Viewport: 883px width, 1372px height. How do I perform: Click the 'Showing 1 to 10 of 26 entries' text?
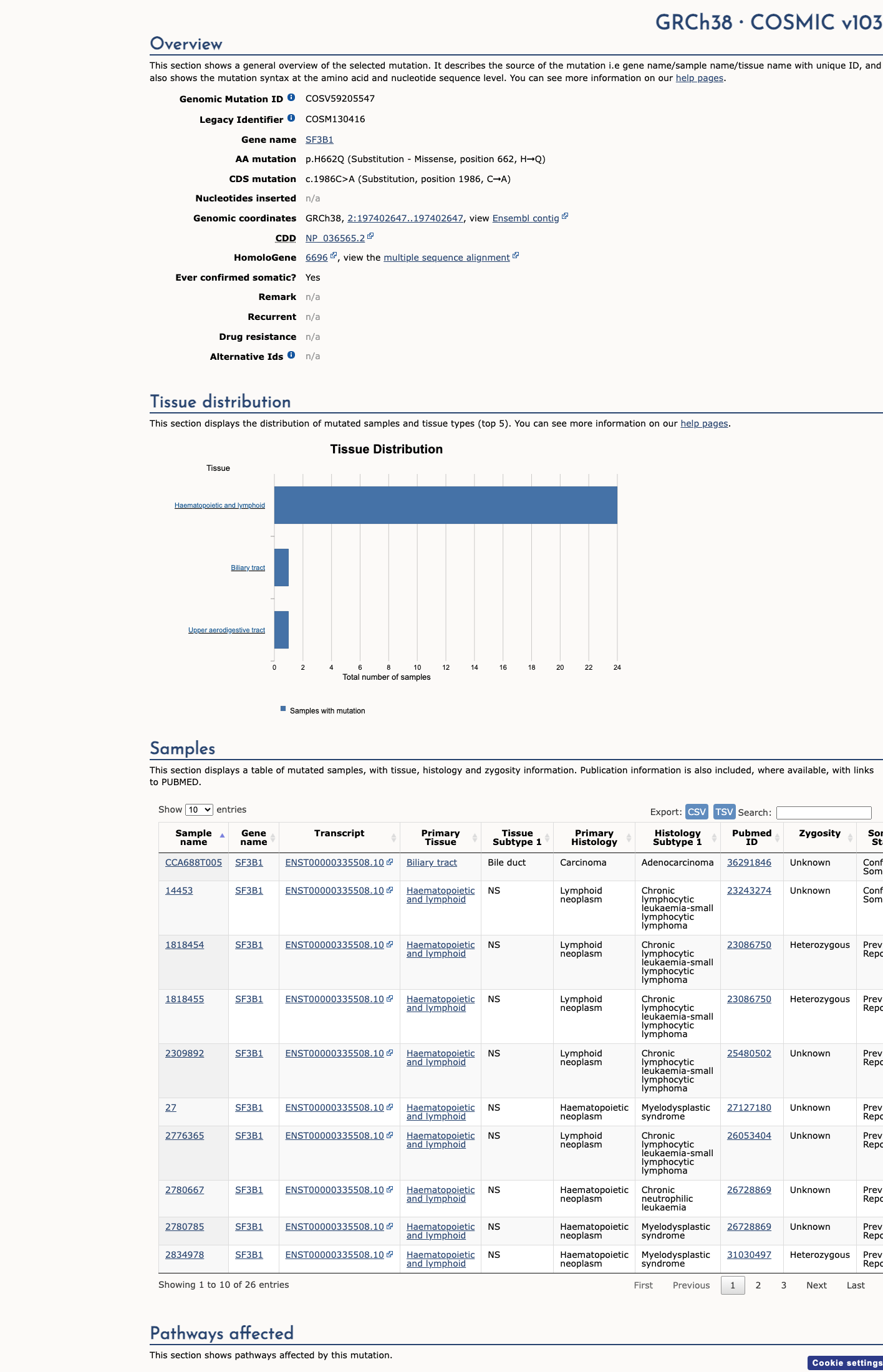click(224, 1285)
